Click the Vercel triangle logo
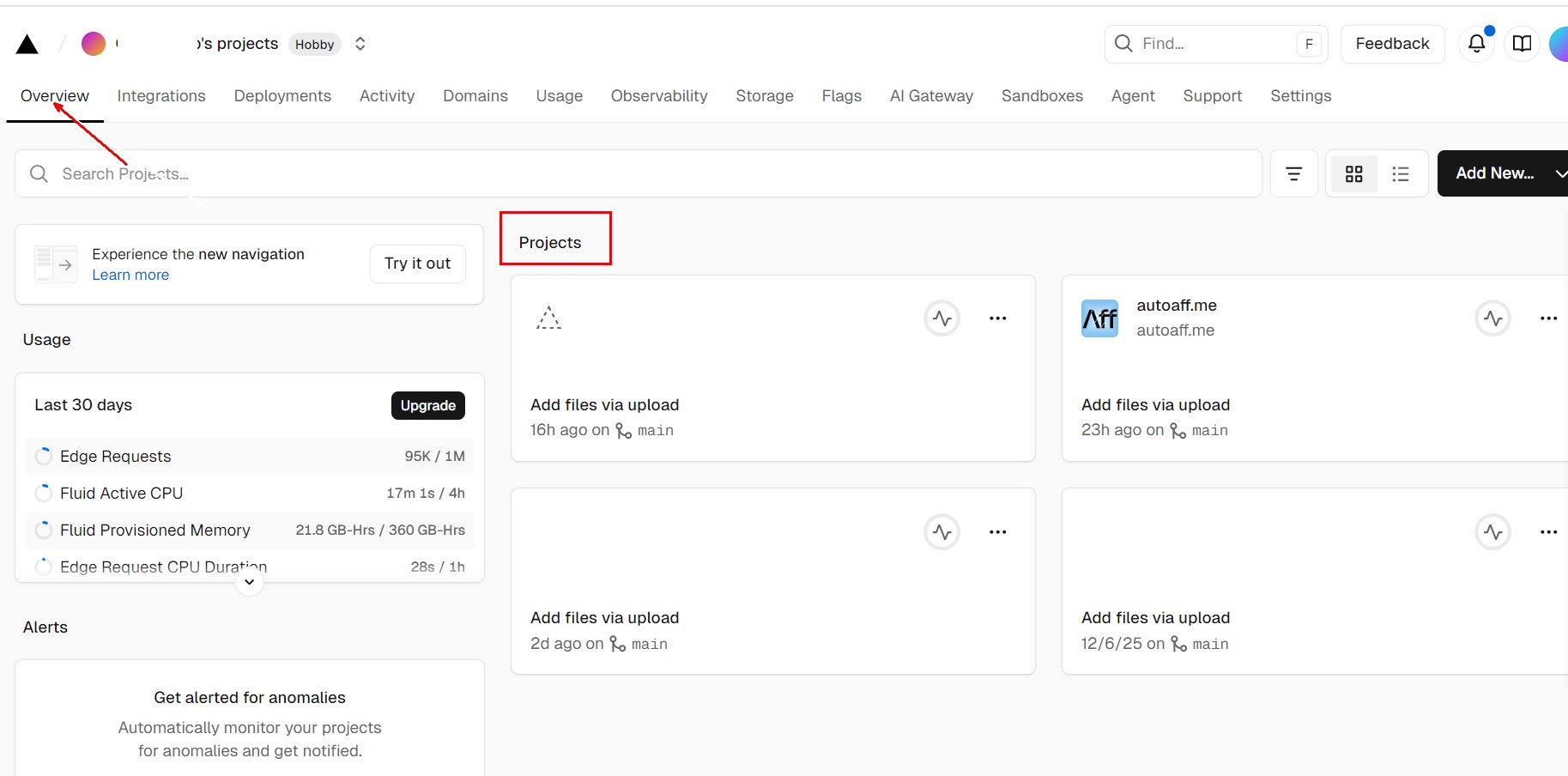This screenshot has width=1568, height=776. point(27,45)
